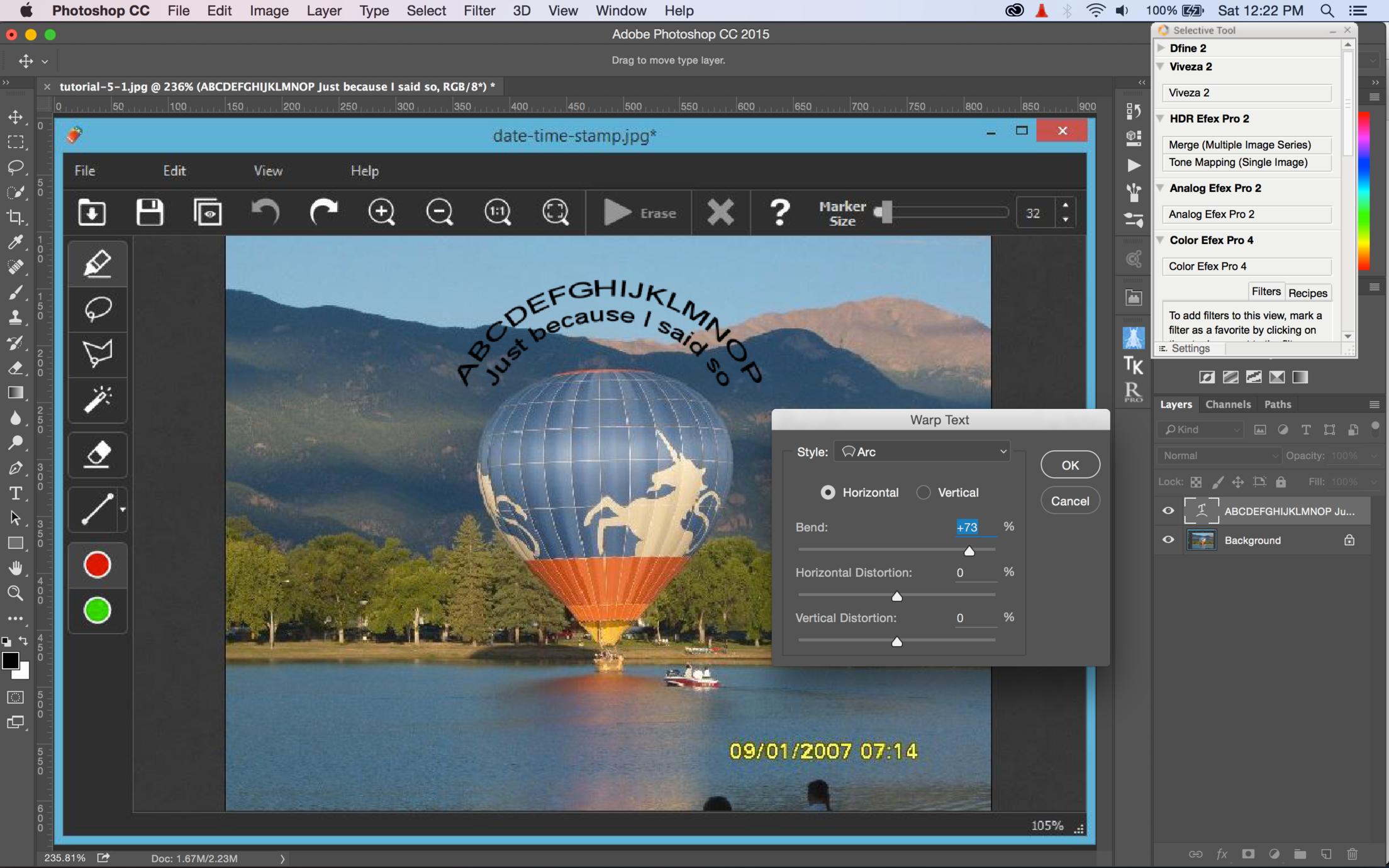Select the Horizontal Type tool
Image resolution: width=1389 pixels, height=868 pixels.
pyautogui.click(x=16, y=494)
